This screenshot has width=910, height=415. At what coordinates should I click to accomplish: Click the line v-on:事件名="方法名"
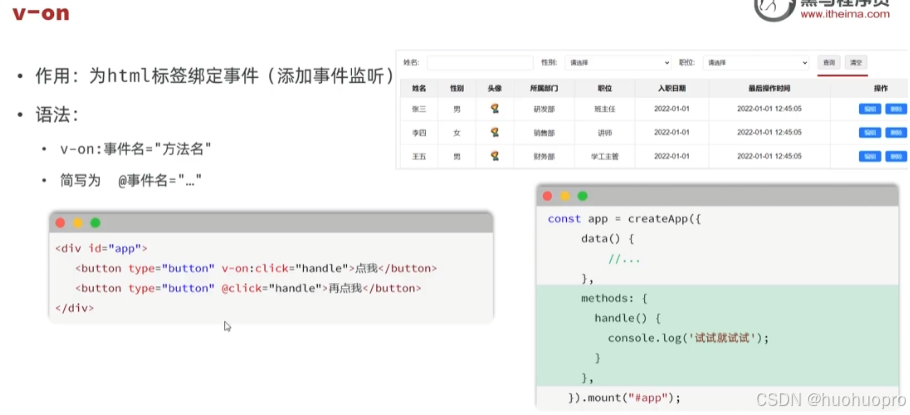click(136, 150)
